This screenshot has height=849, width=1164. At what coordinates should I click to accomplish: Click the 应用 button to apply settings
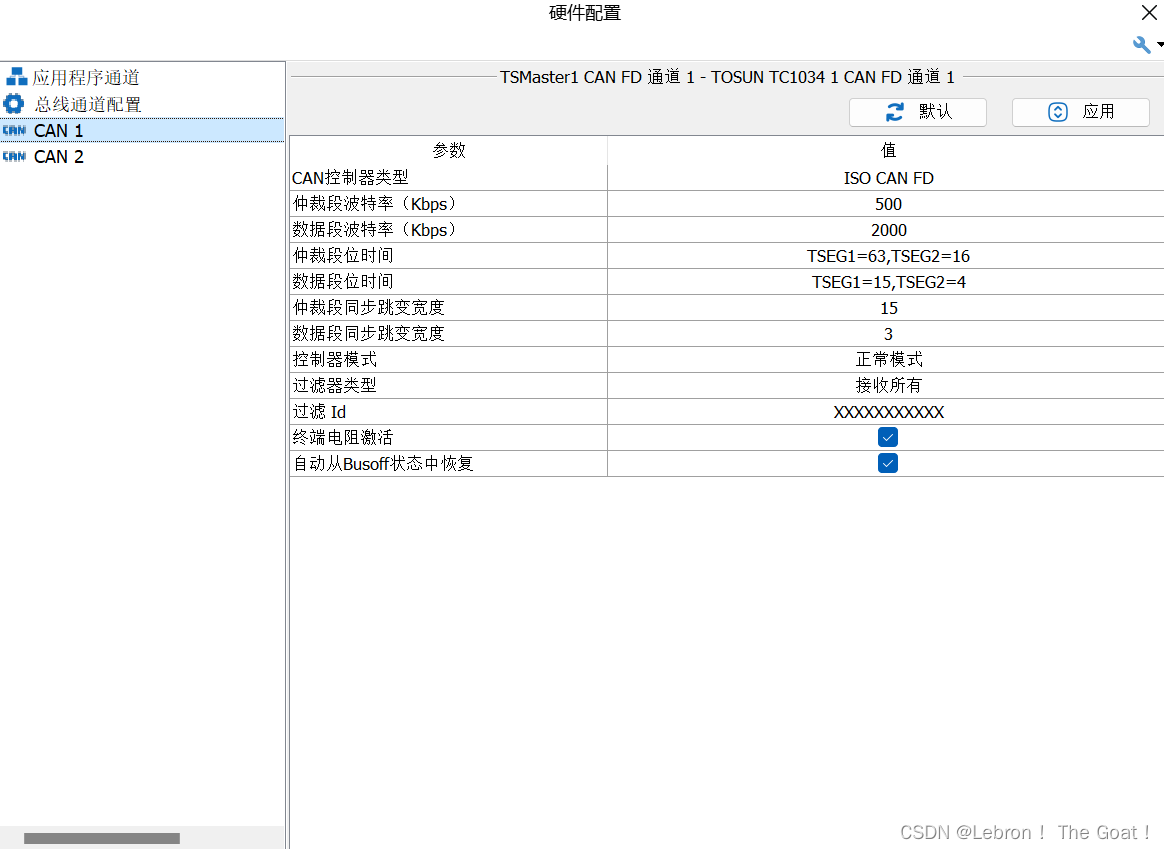[x=1080, y=112]
